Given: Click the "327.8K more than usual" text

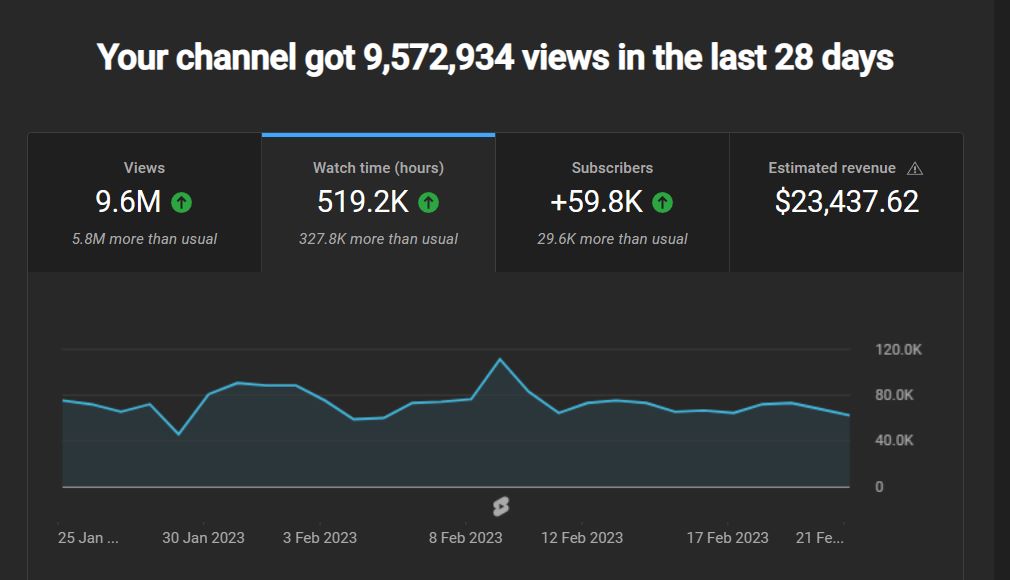Looking at the screenshot, I should (x=378, y=239).
